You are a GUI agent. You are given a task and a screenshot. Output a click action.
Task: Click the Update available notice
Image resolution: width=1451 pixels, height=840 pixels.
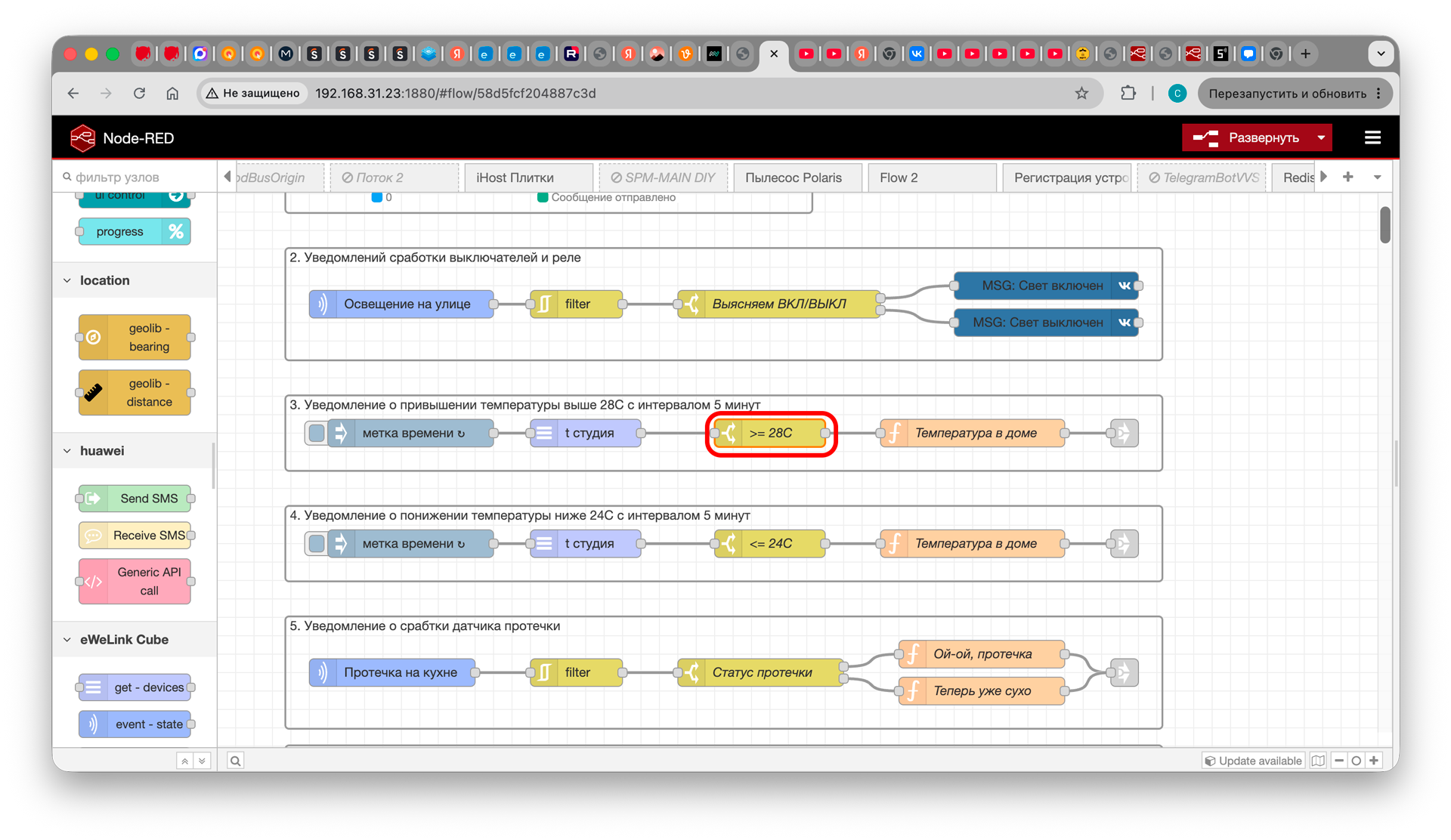point(1253,761)
